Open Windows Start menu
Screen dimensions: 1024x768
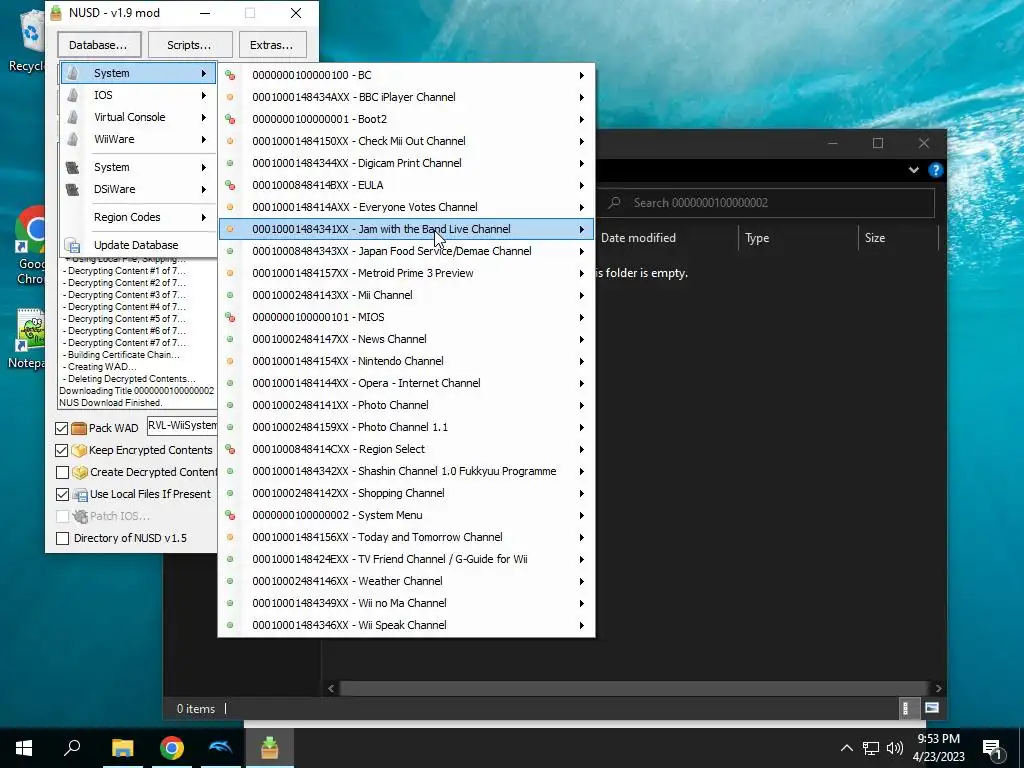(24, 748)
